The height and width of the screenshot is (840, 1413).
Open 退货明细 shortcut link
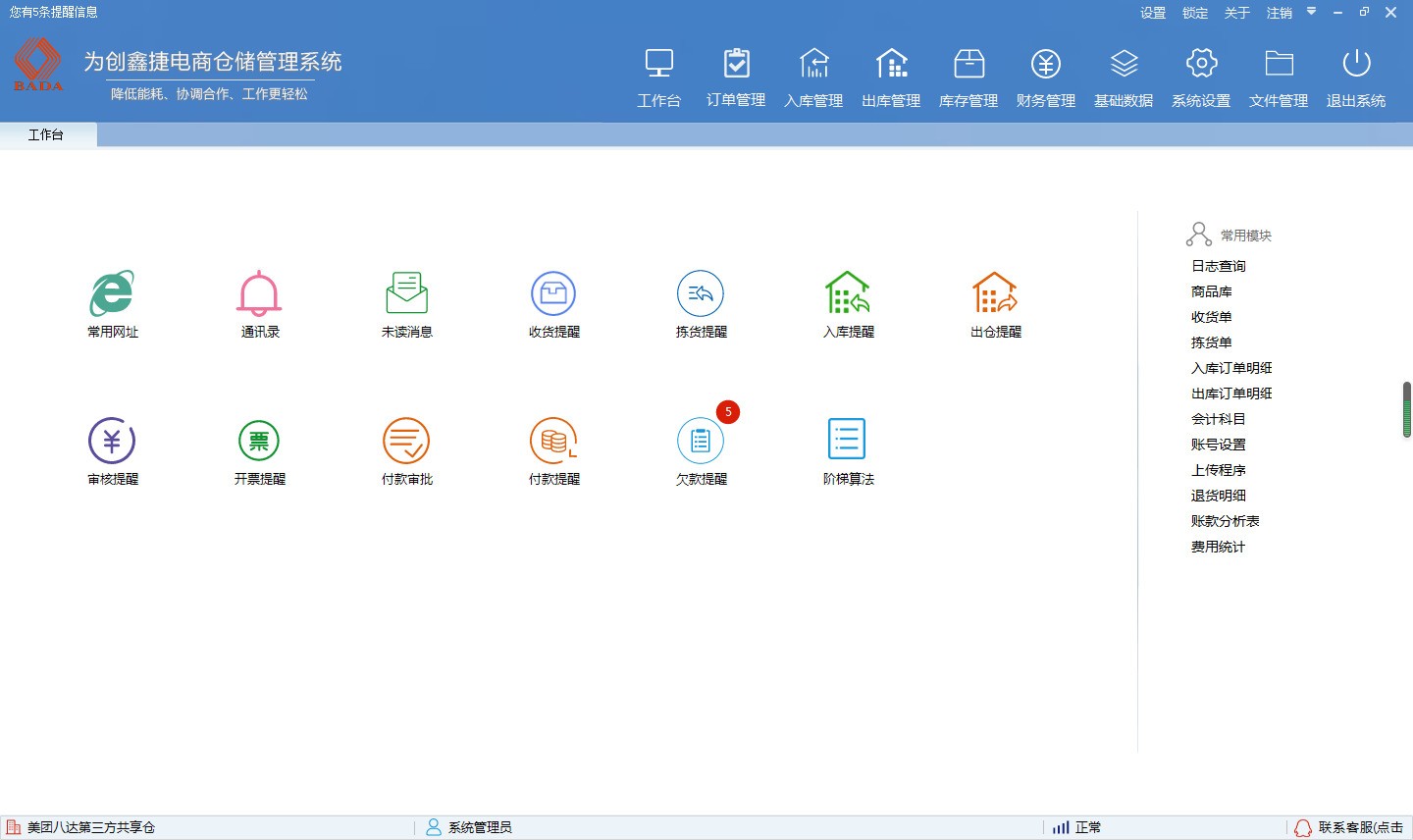(x=1219, y=496)
